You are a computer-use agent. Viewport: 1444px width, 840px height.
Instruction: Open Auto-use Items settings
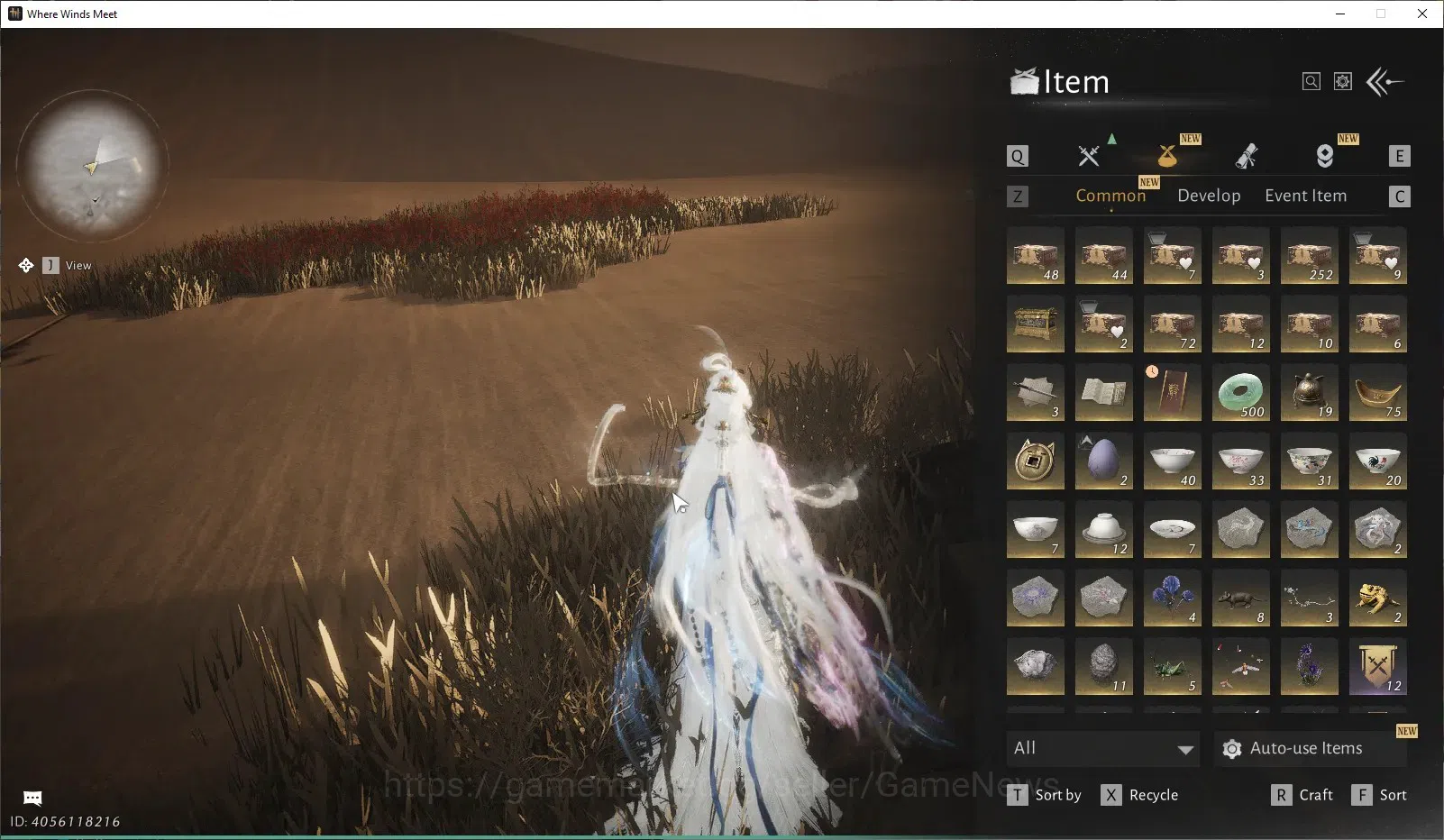click(x=1311, y=748)
